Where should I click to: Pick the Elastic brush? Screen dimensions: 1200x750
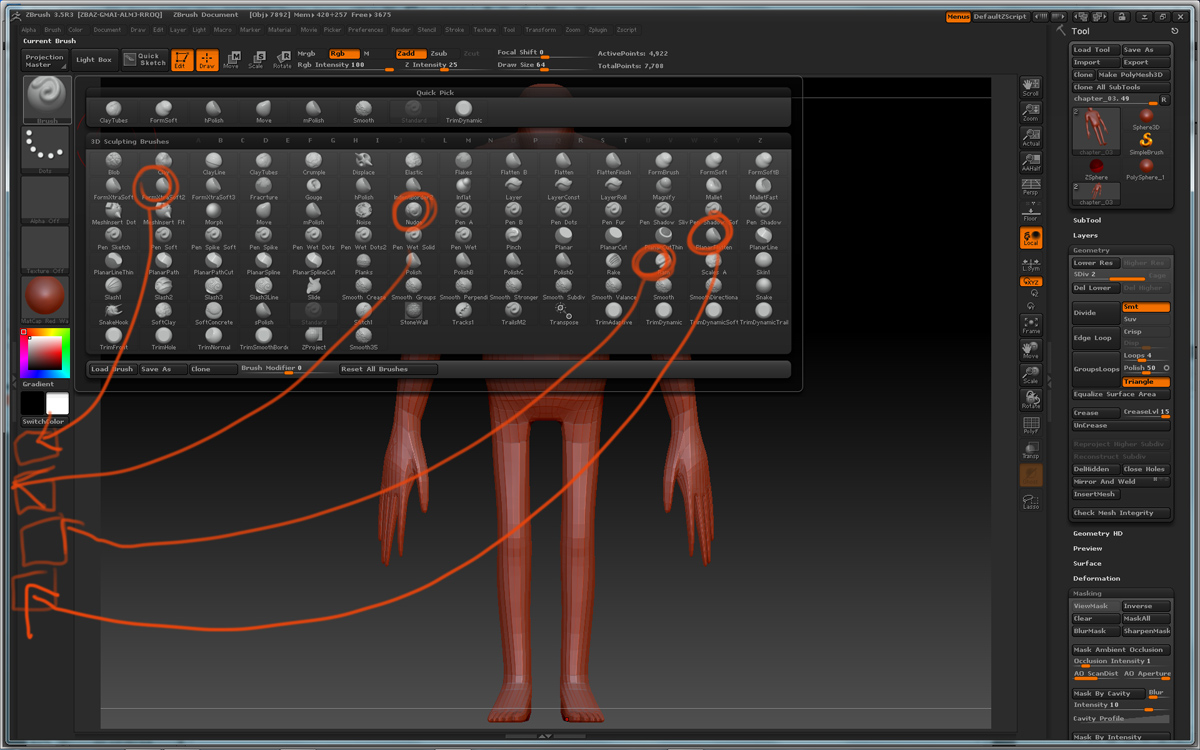414,164
